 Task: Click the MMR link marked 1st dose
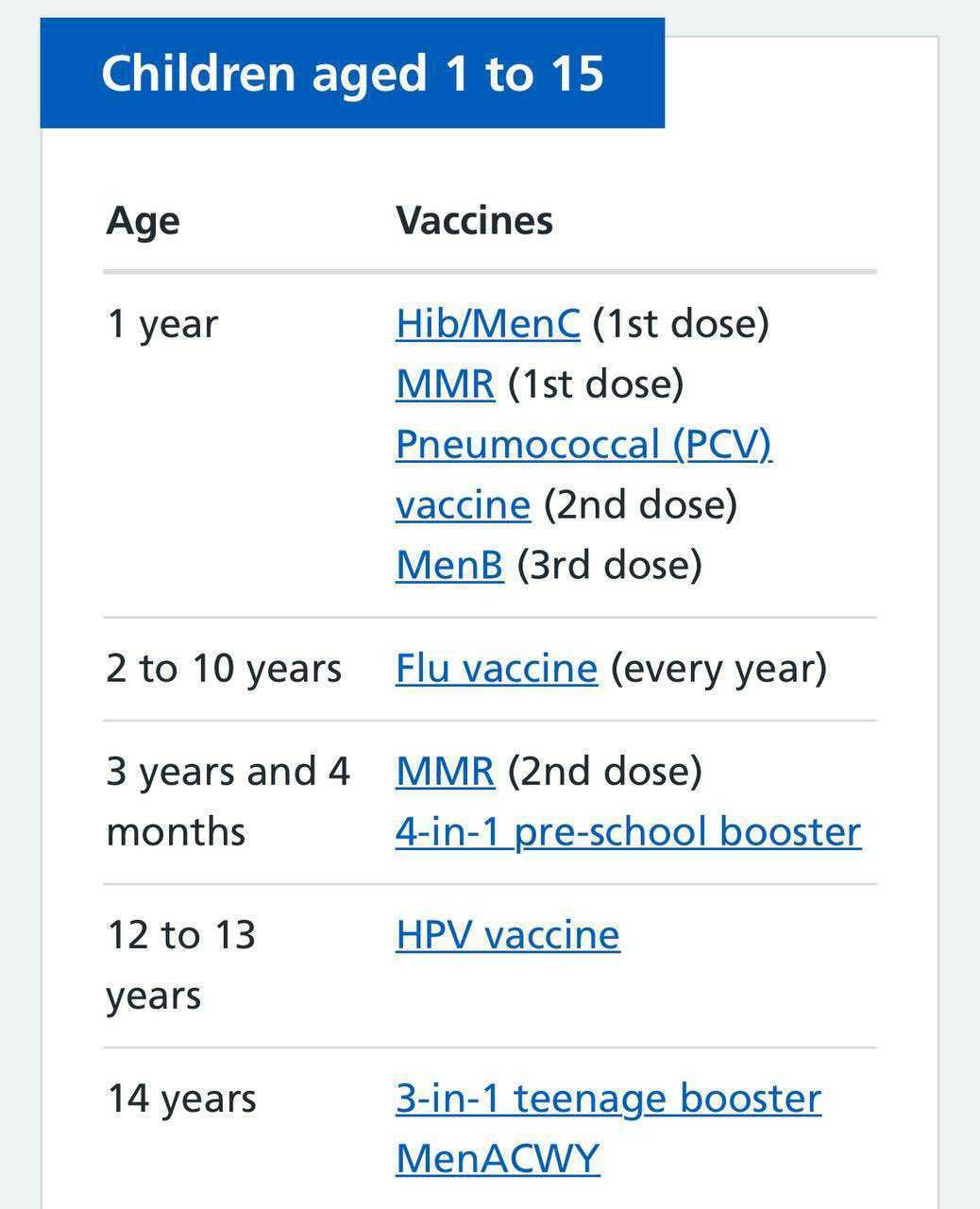tap(445, 383)
